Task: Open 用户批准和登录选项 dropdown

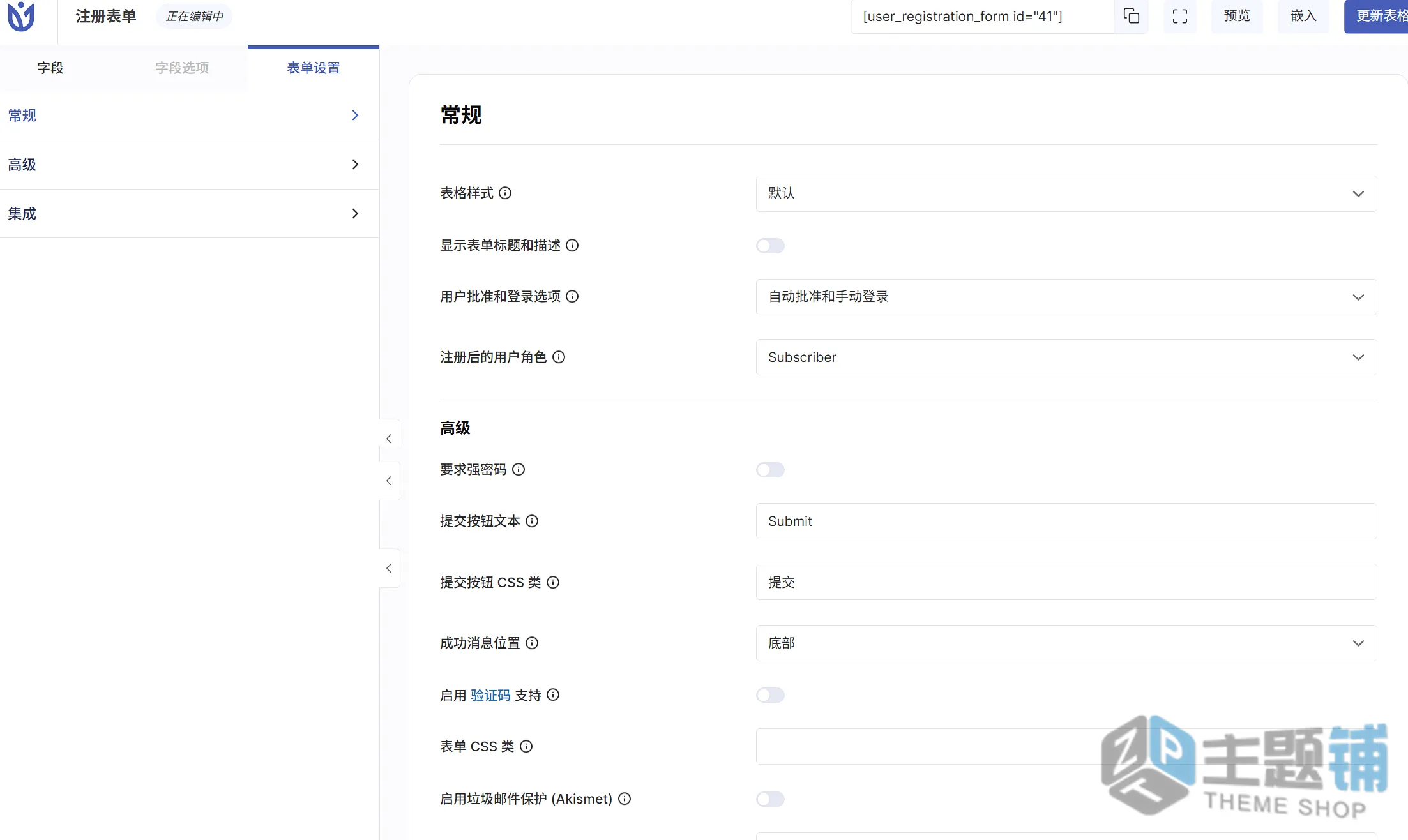Action: pyautogui.click(x=1066, y=297)
